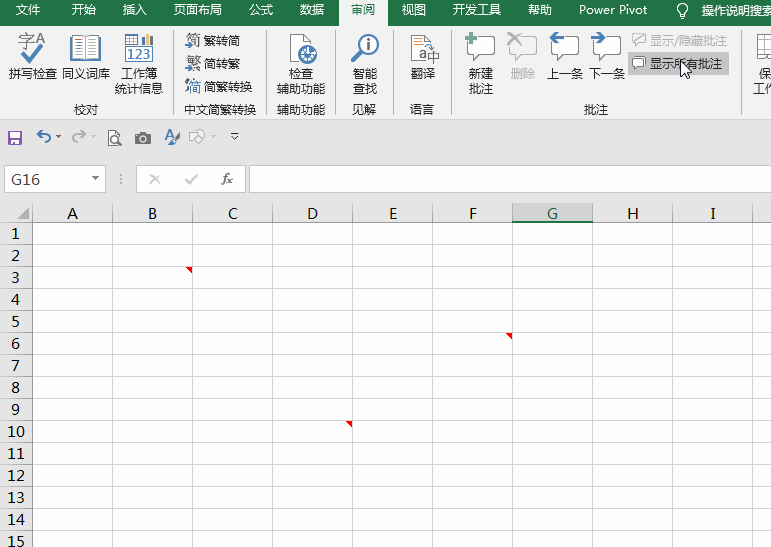Click into the formula bar
The height and width of the screenshot is (547, 771).
(510, 179)
